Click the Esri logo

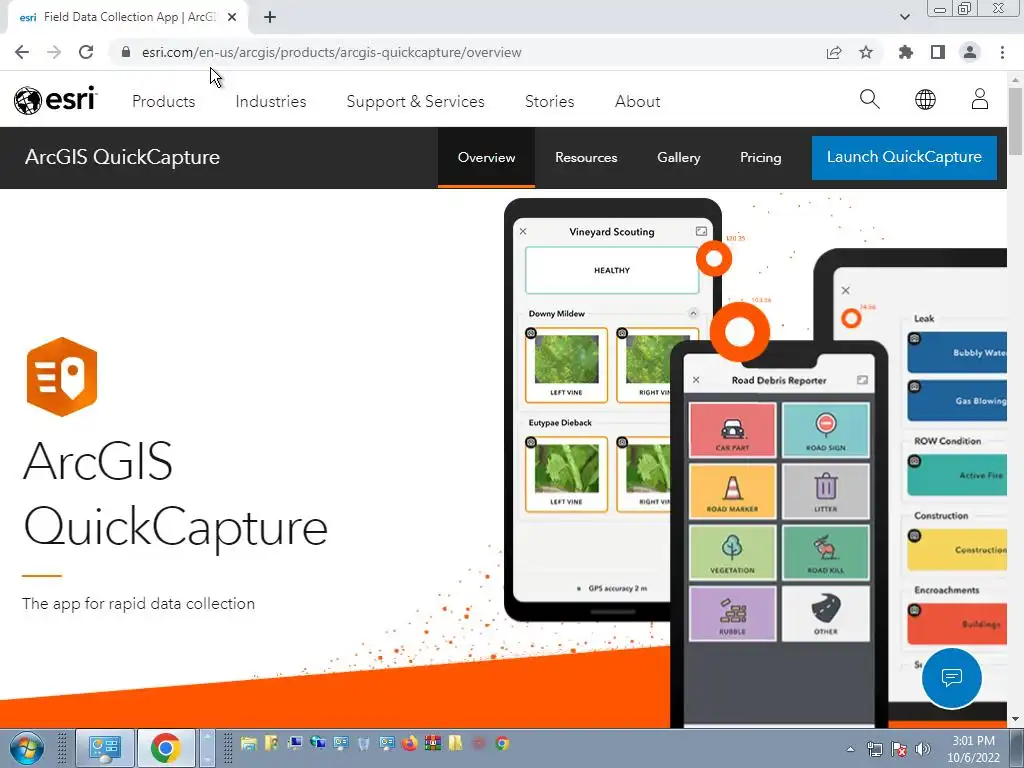56,100
